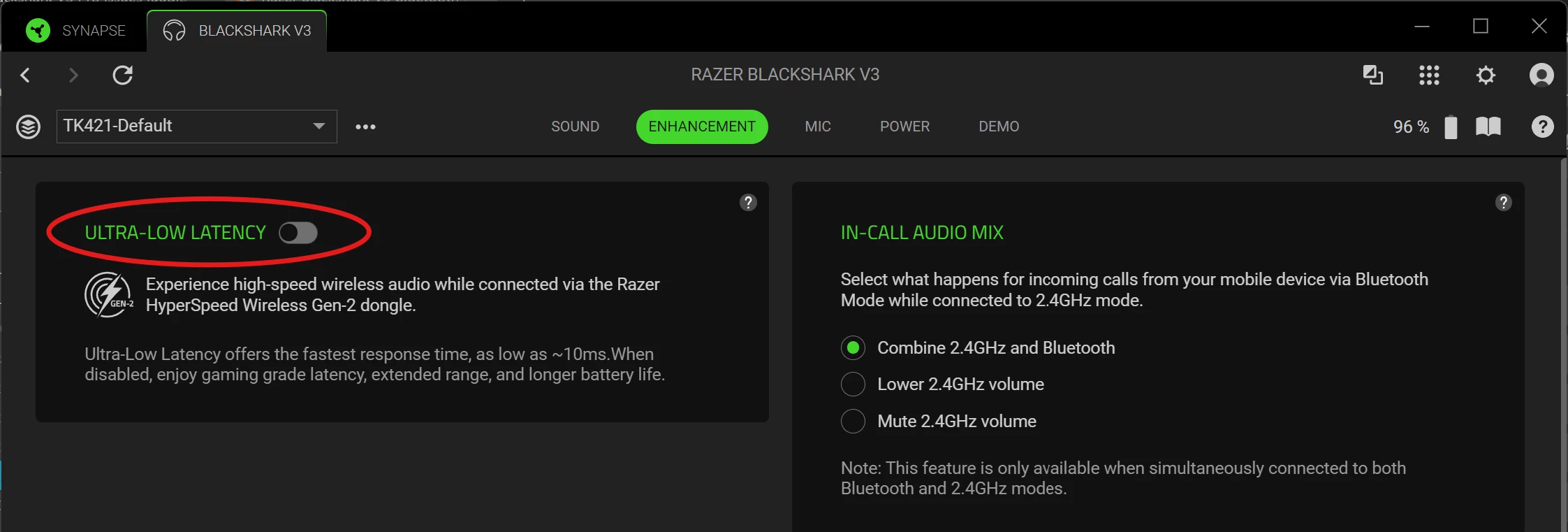1568x532 pixels.
Task: Select Combine 2.4GHz and Bluetooth
Action: [x=978, y=347]
